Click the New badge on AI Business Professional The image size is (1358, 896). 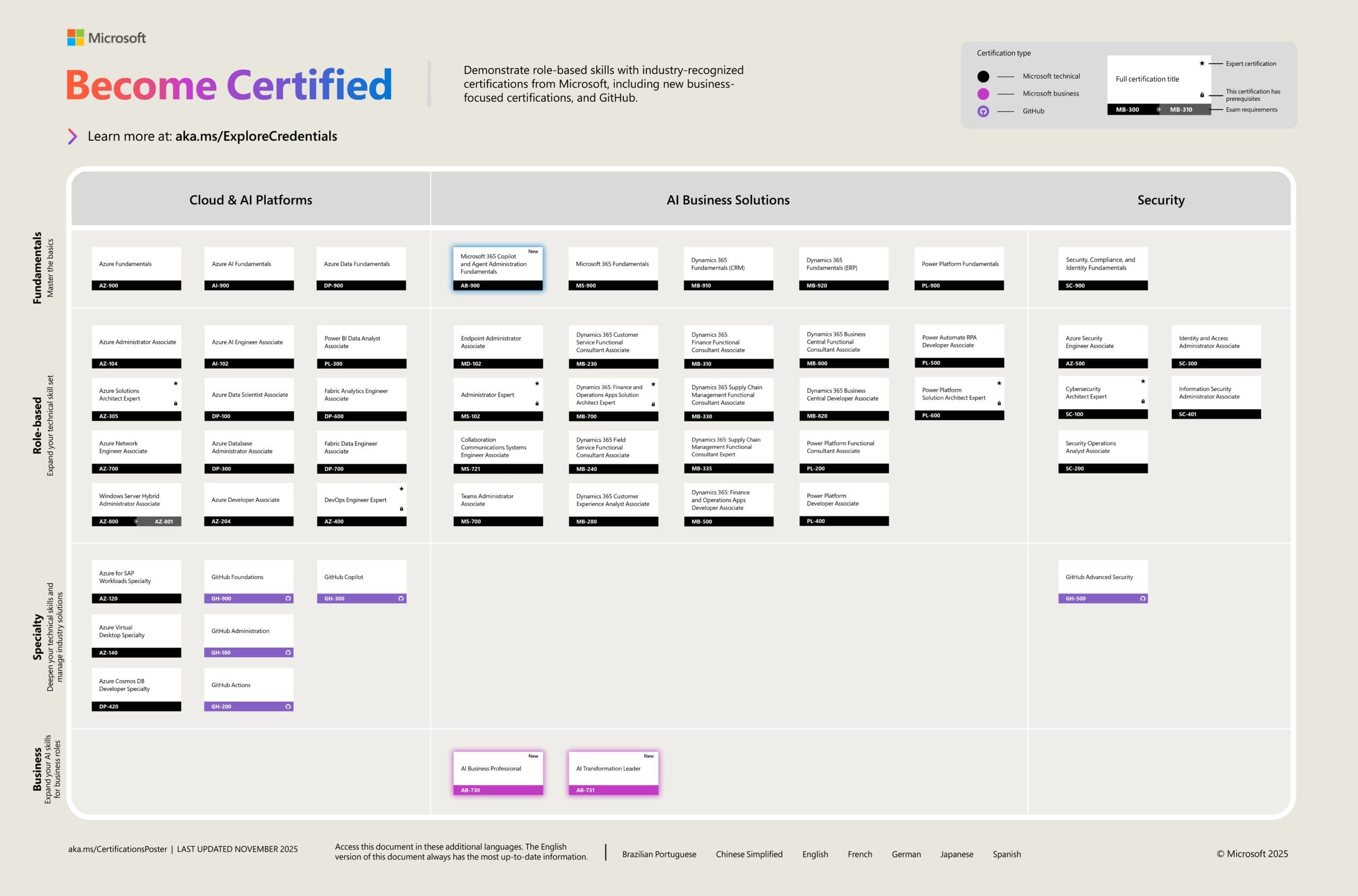pyautogui.click(x=533, y=756)
